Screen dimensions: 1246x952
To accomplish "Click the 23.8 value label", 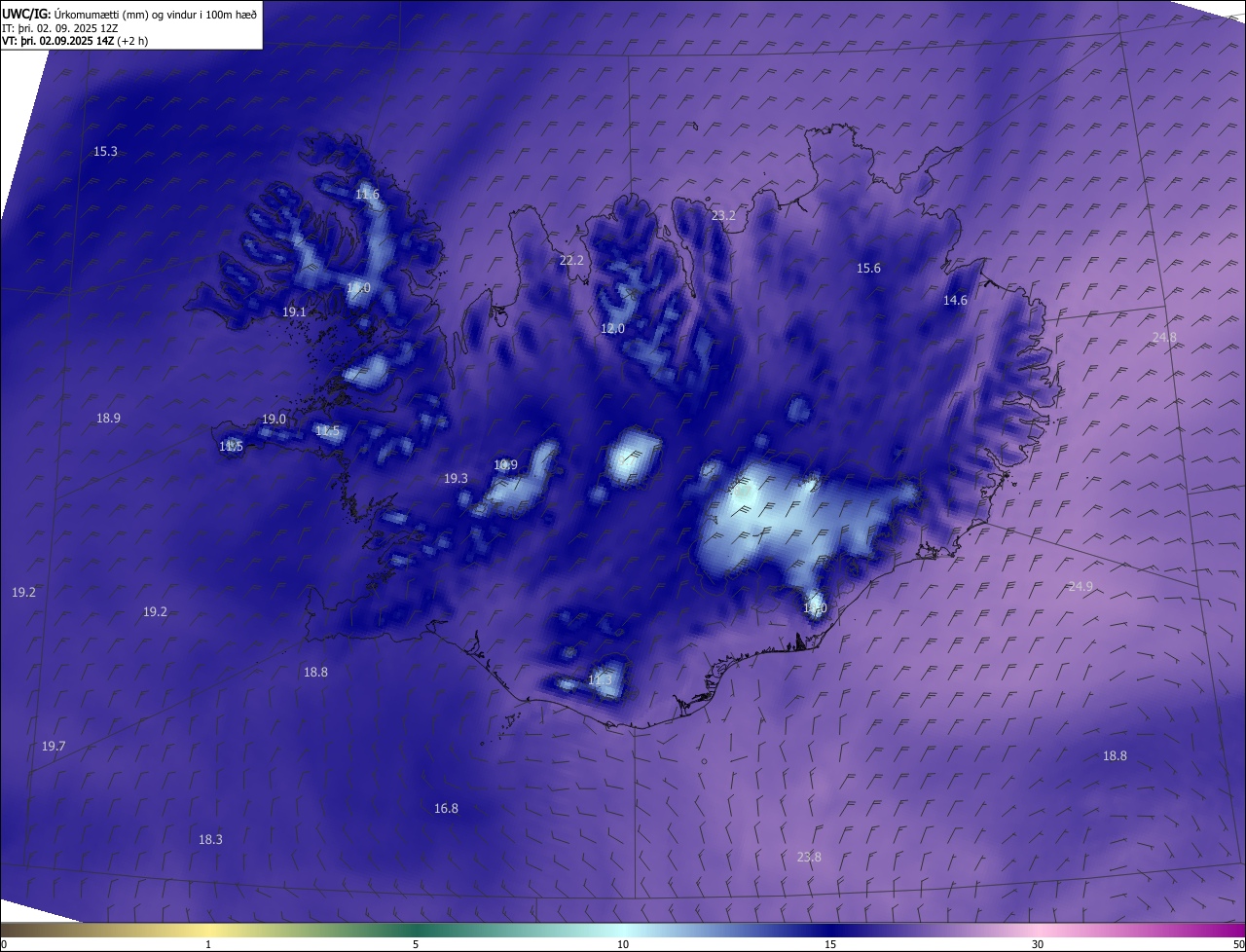I will [809, 857].
